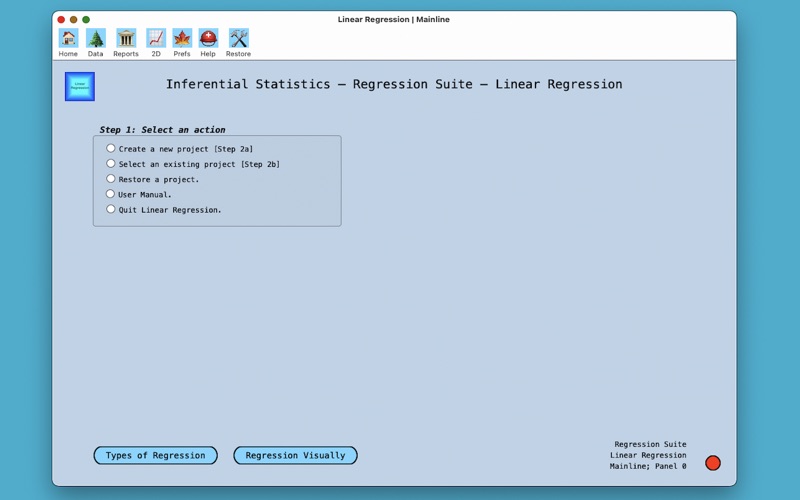Viewport: 800px width, 500px height.
Task: Open Regression Visually button
Action: point(295,455)
